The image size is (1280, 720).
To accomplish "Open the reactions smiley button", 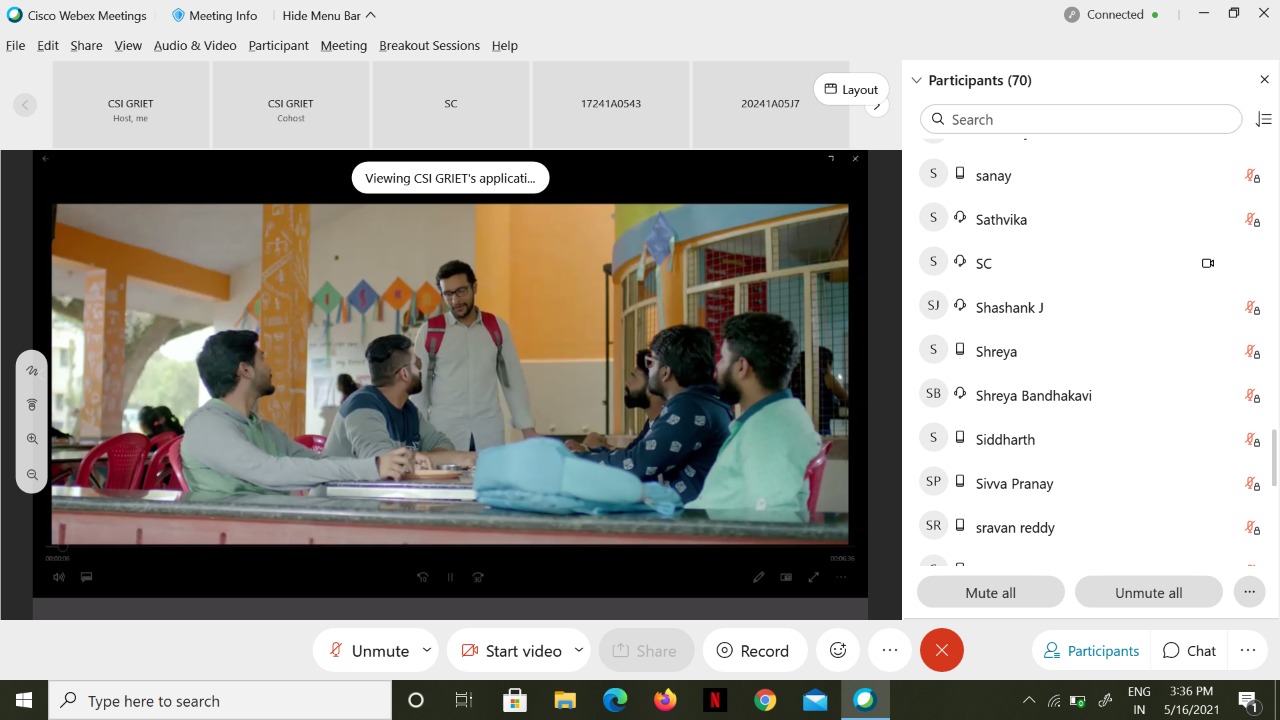I will [838, 650].
